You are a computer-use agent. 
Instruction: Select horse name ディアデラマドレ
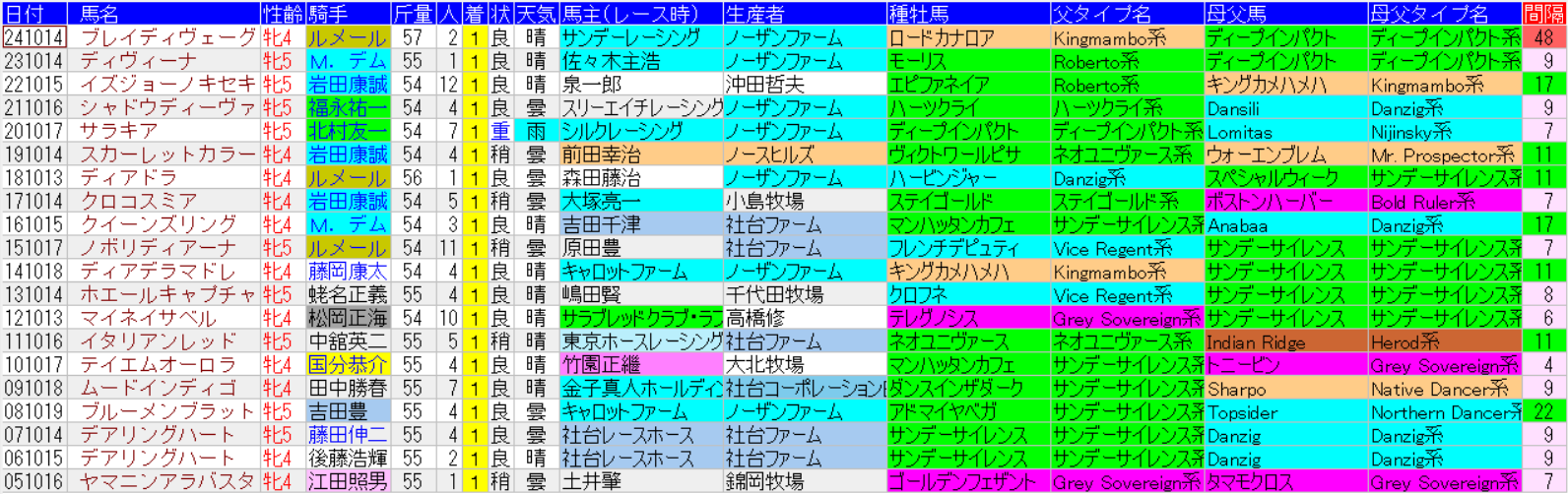pos(163,272)
